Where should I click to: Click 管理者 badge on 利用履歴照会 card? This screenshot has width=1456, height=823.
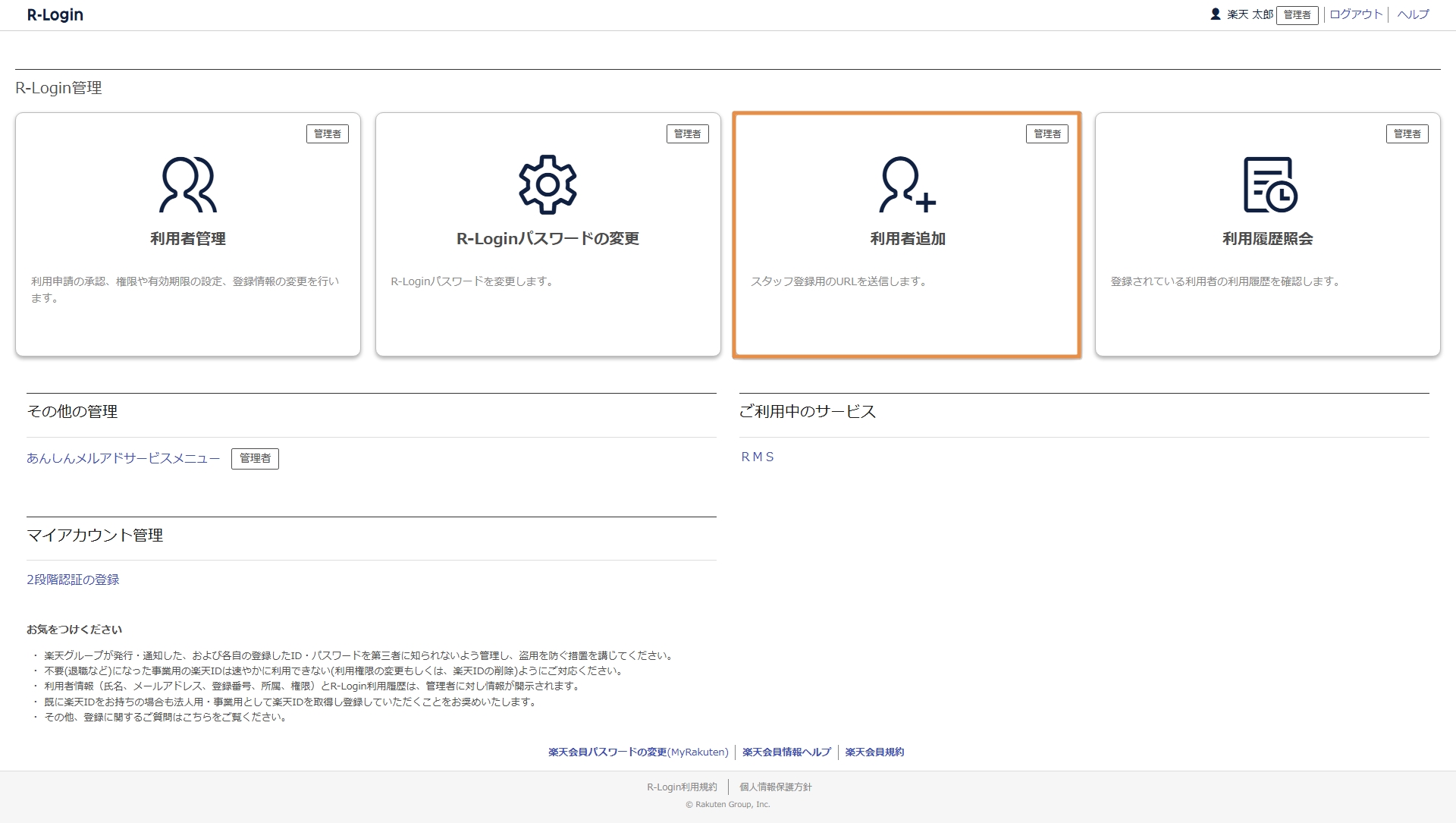tap(1407, 134)
